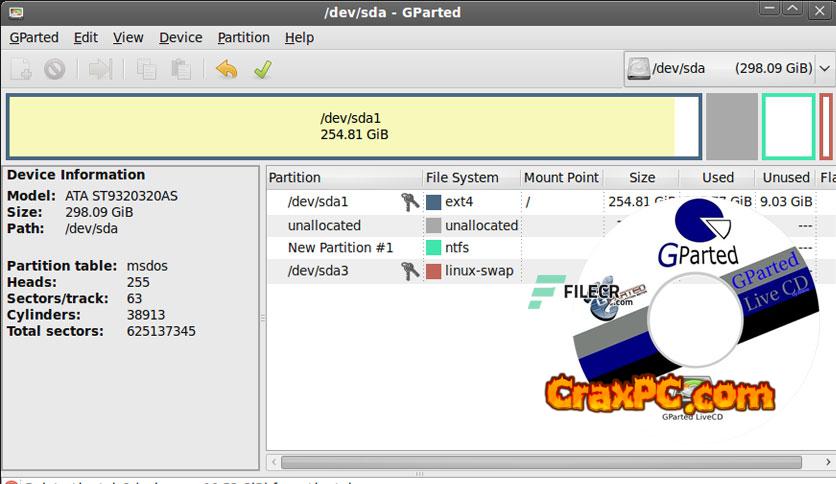
Task: Click the lock keys icon on /dev/sda3 row
Action: pyautogui.click(x=410, y=271)
